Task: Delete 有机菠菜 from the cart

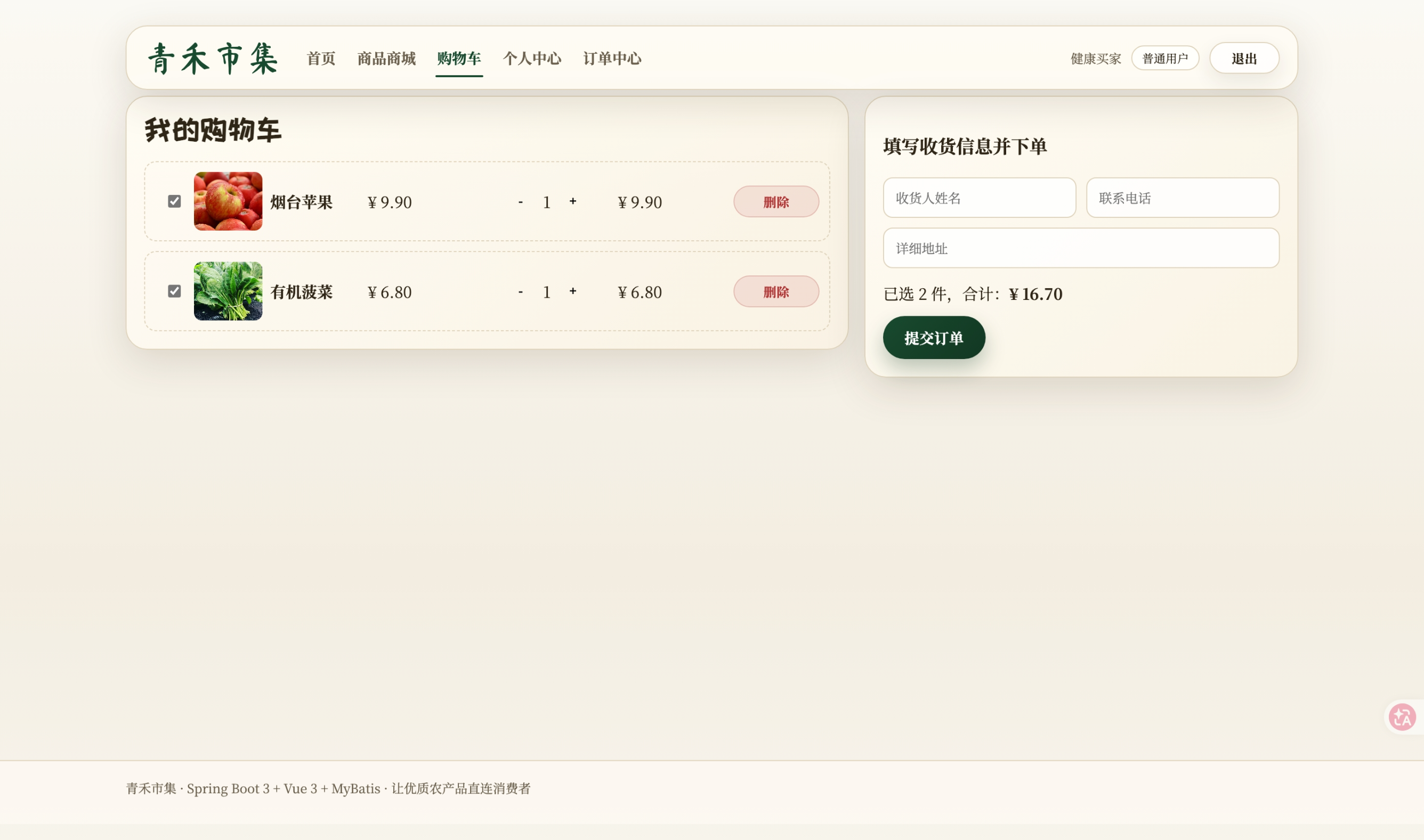Action: coord(776,292)
